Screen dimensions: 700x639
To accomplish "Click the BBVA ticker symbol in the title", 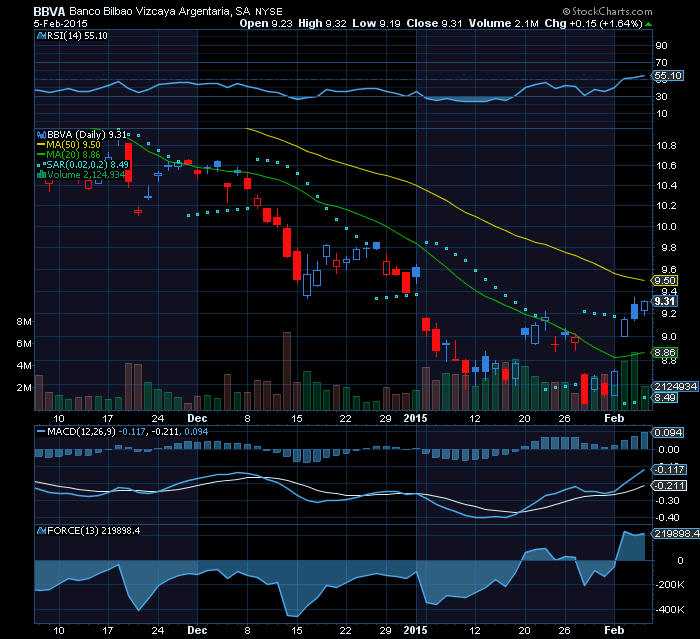I will 50,12.
